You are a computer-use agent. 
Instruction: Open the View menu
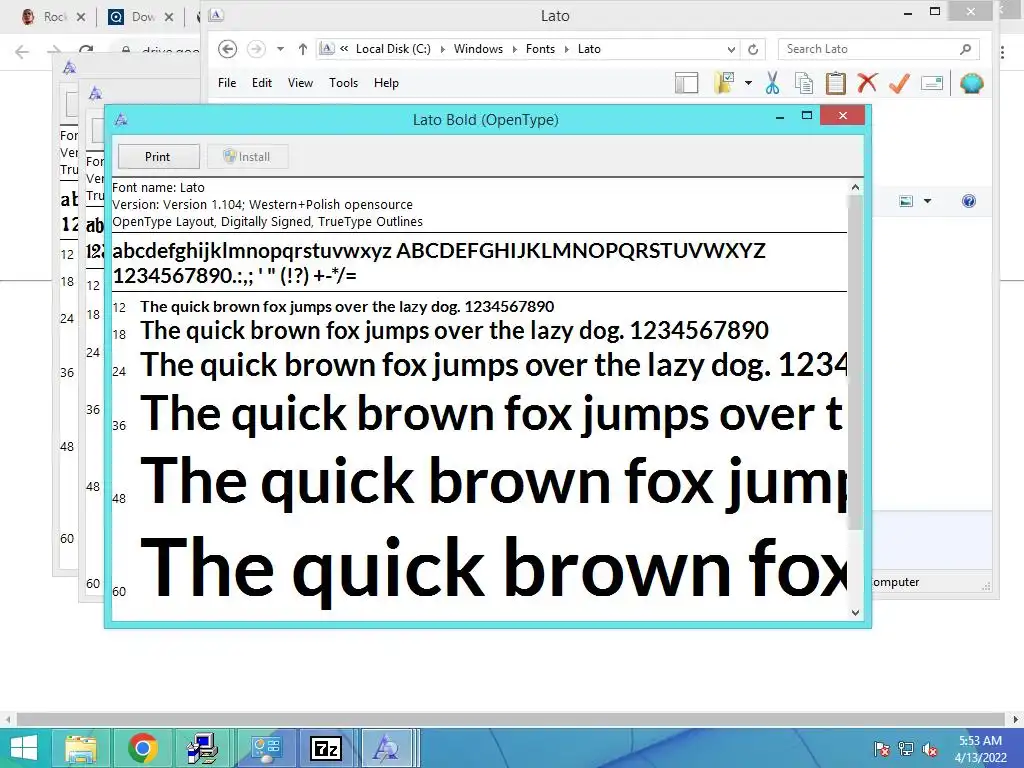(300, 83)
